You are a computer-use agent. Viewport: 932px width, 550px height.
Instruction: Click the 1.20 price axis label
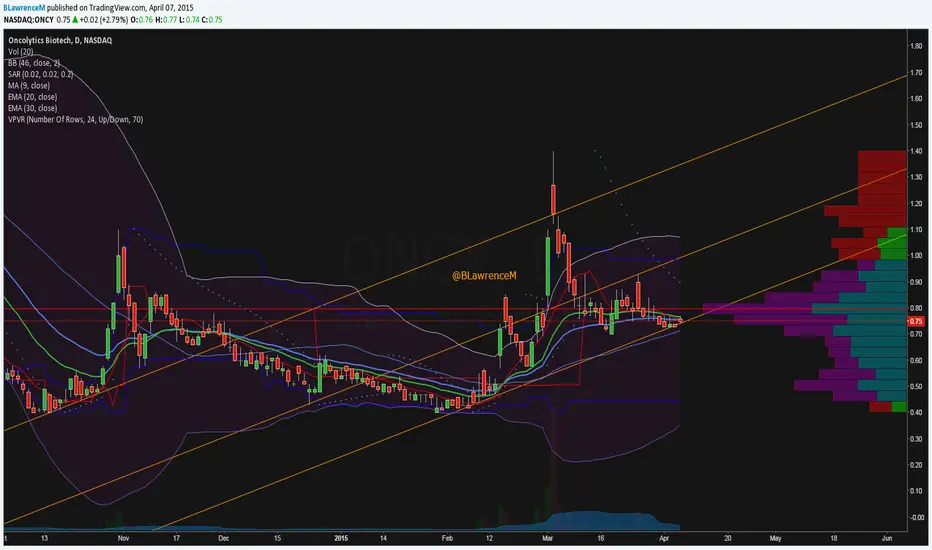916,203
